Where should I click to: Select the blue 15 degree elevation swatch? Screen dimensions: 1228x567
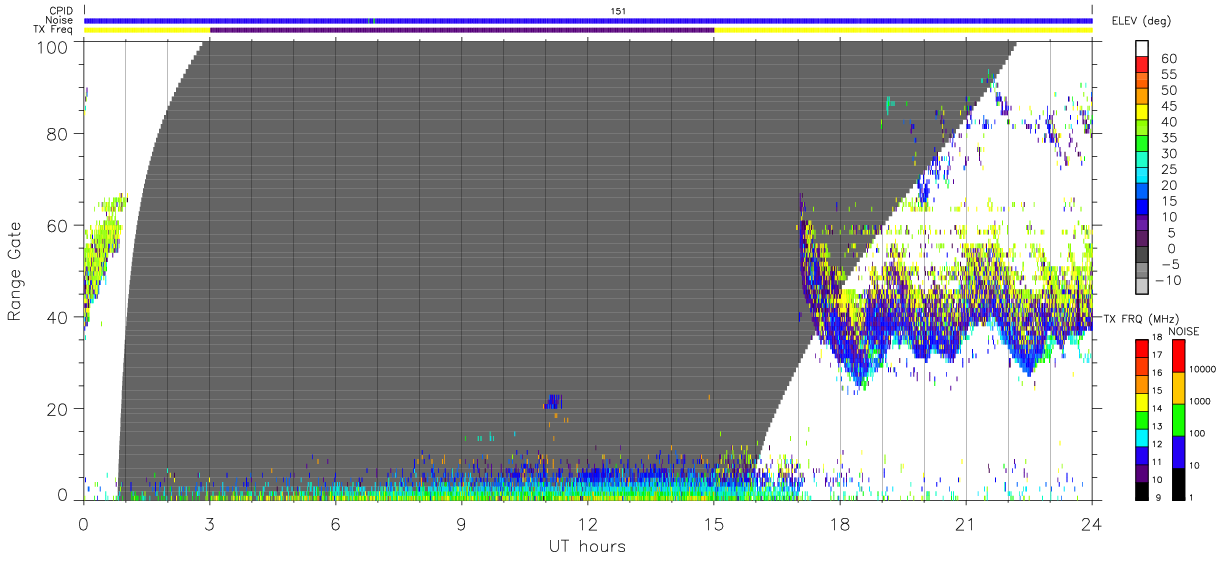(1142, 207)
